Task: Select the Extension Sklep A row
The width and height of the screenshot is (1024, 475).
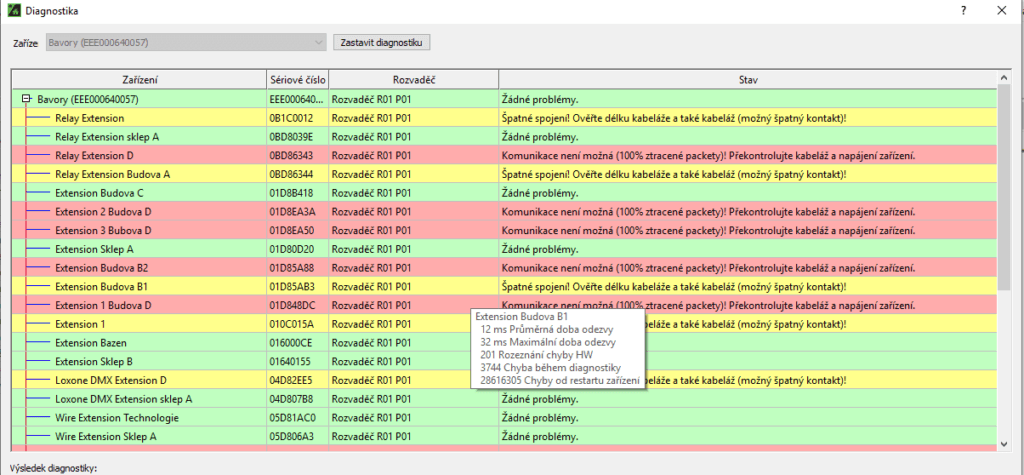Action: [505, 249]
